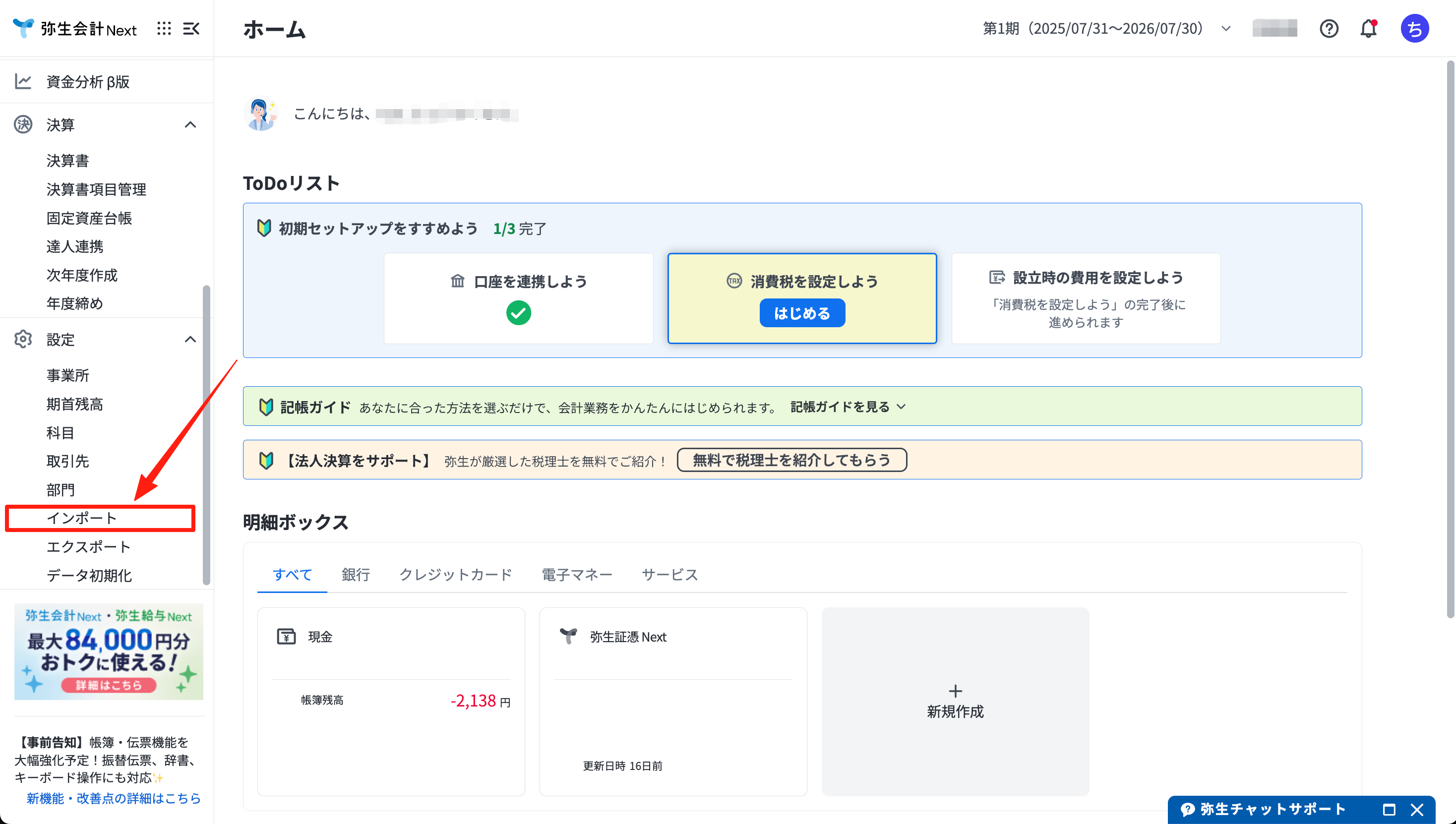
Task: Click the 設定 gear icon
Action: point(23,340)
